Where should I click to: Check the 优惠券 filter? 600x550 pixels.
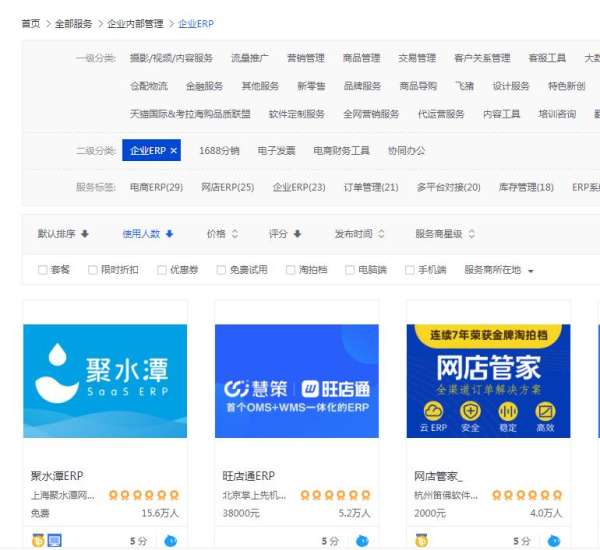point(161,270)
